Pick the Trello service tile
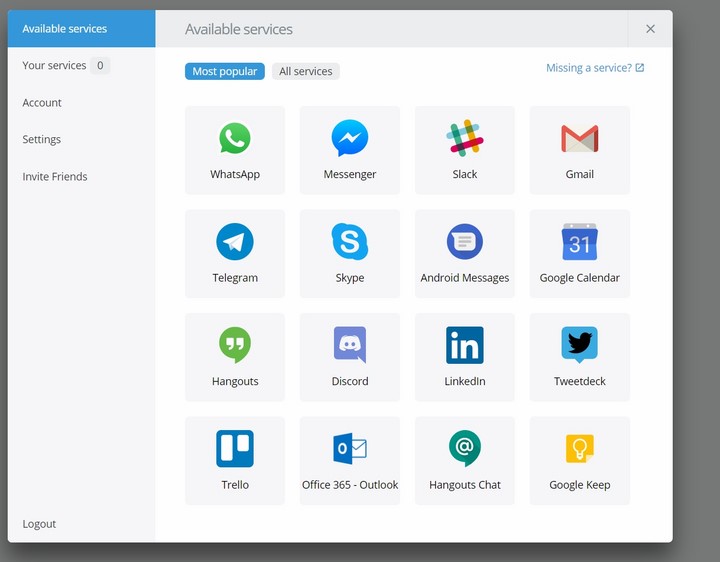This screenshot has height=562, width=720. coord(235,450)
